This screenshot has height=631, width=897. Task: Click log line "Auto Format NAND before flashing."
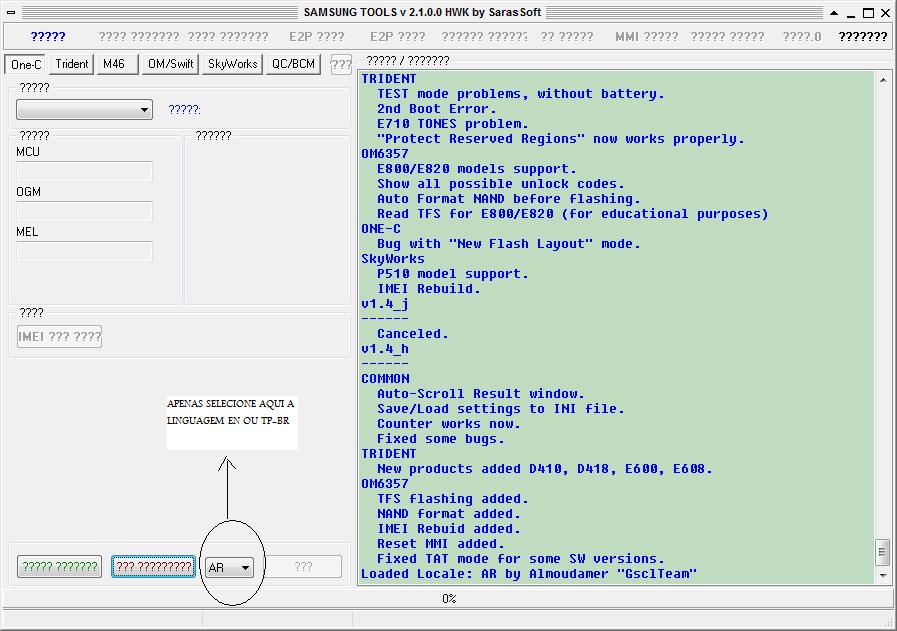tap(509, 199)
